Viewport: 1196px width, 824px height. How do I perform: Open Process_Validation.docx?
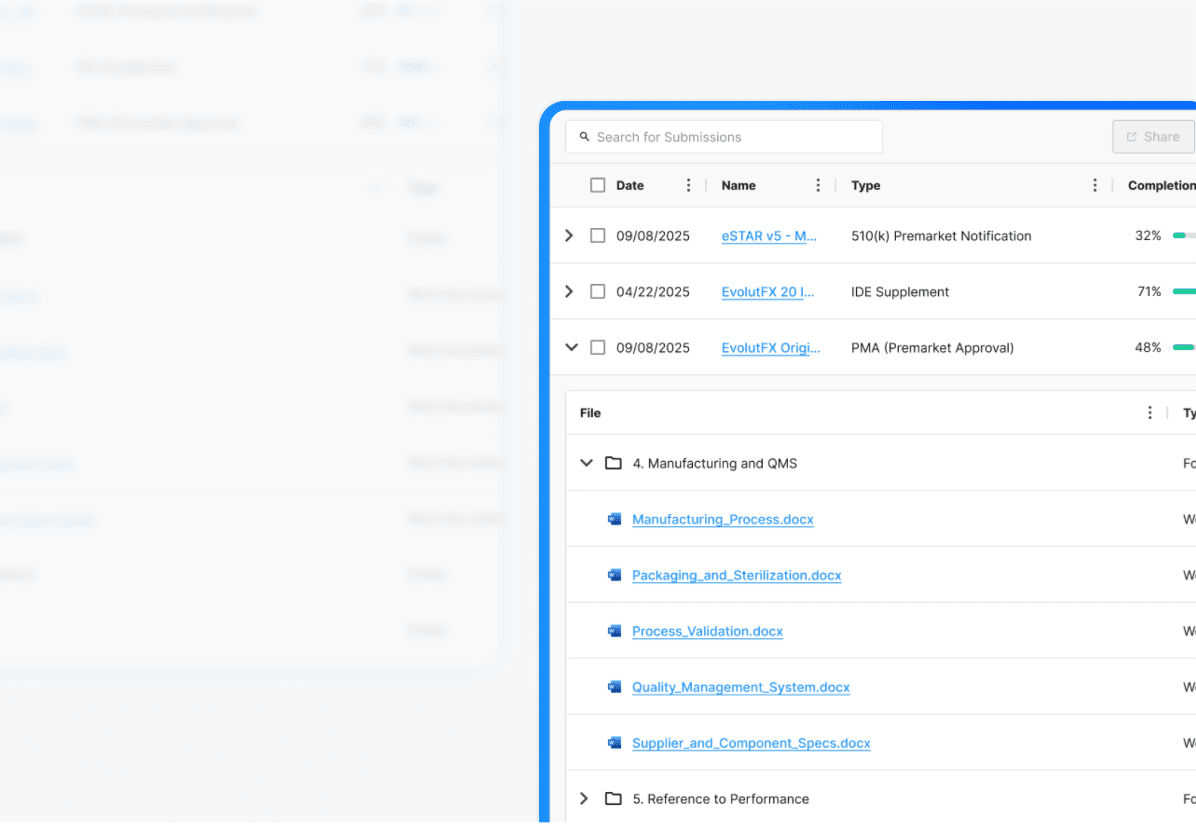tap(707, 631)
